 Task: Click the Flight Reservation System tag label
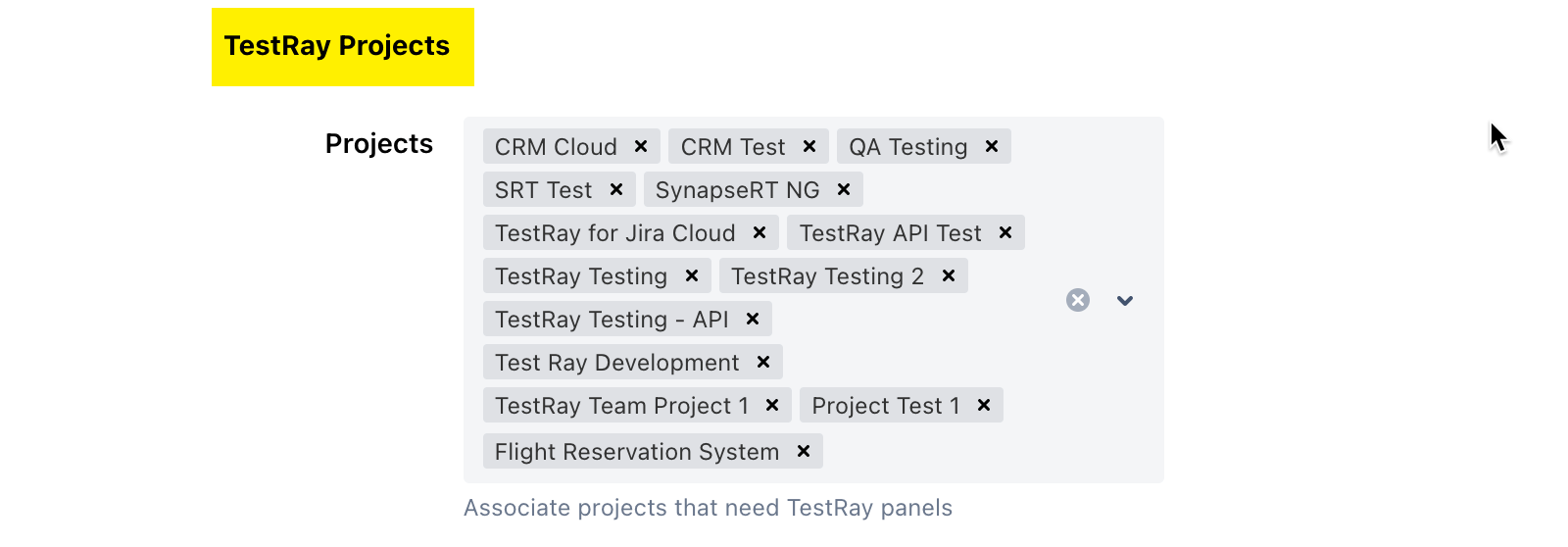coord(637,452)
